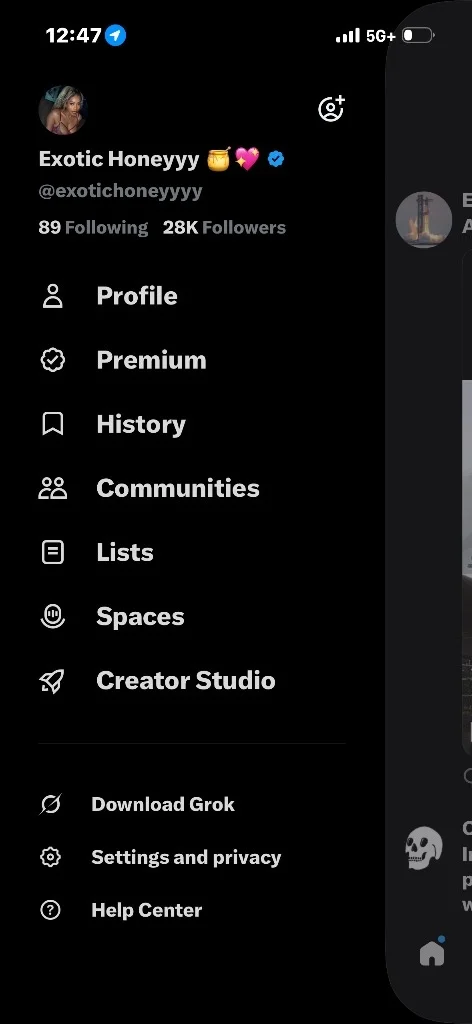
Task: Tap the Grok logo icon
Action: coord(50,804)
